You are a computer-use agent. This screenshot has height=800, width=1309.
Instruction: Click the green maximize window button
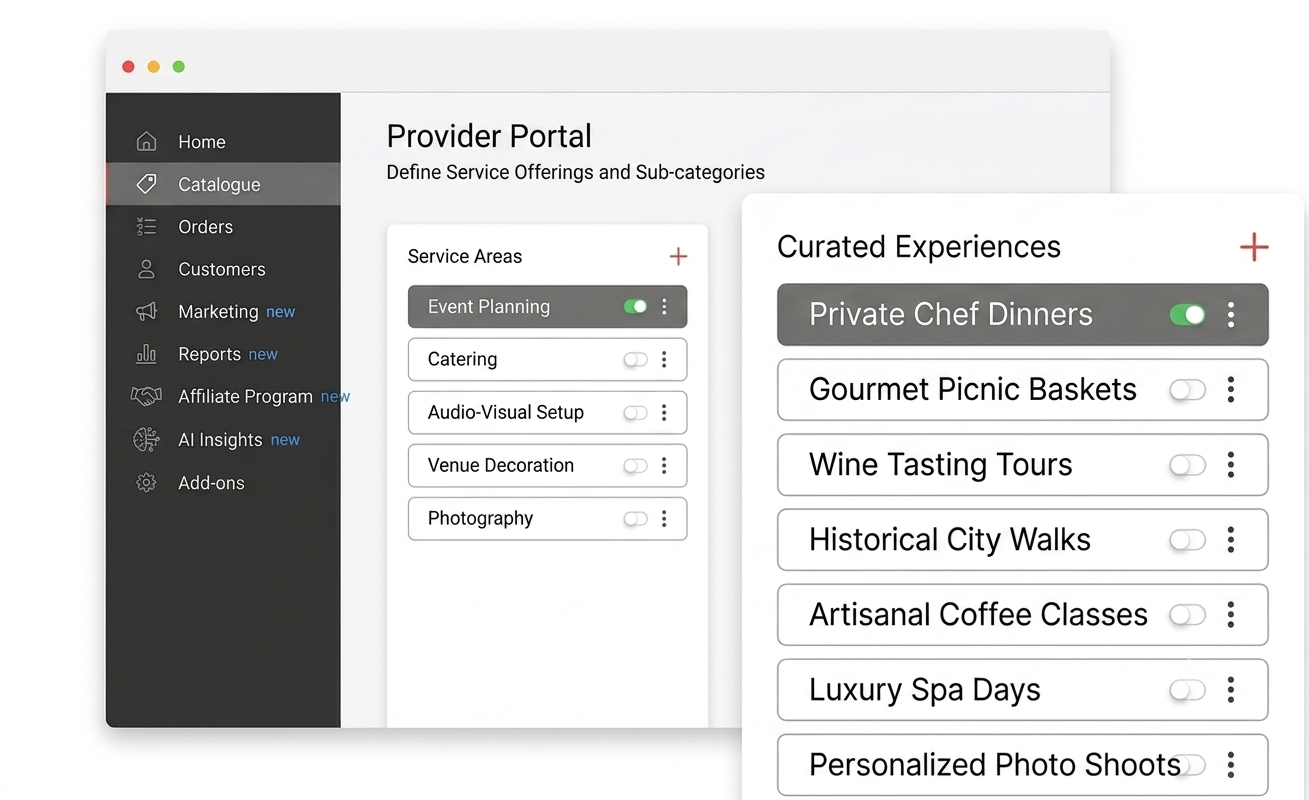[x=178, y=67]
